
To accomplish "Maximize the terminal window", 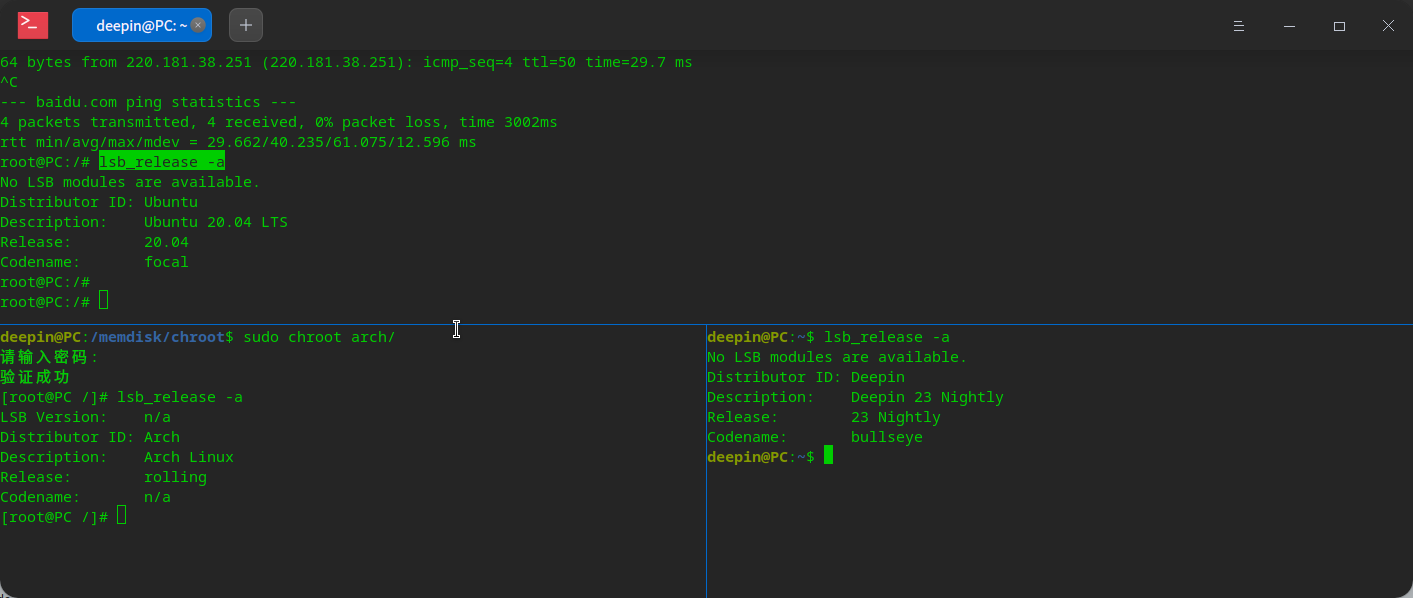I will (1339, 26).
